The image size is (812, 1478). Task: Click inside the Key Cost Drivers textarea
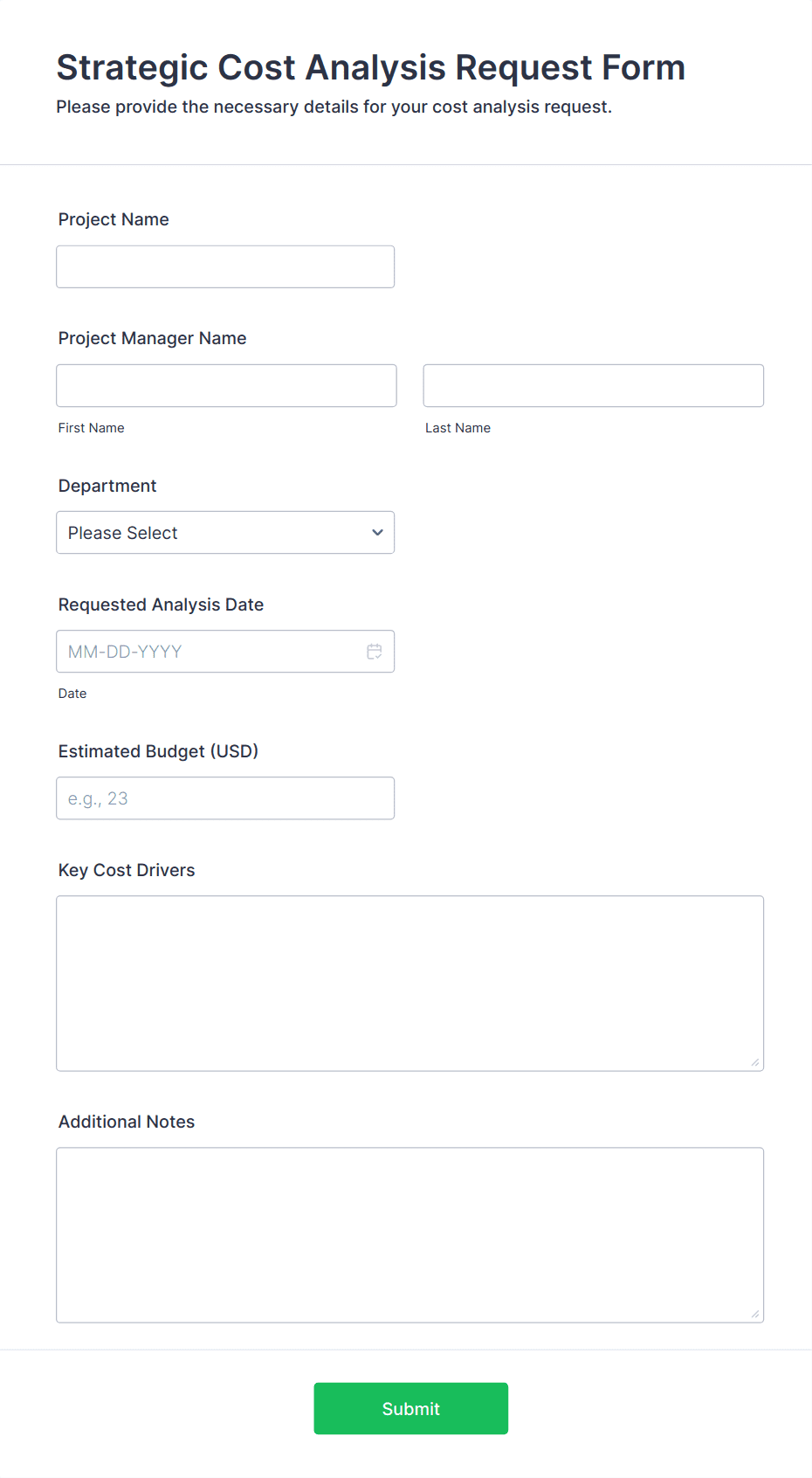pos(410,984)
